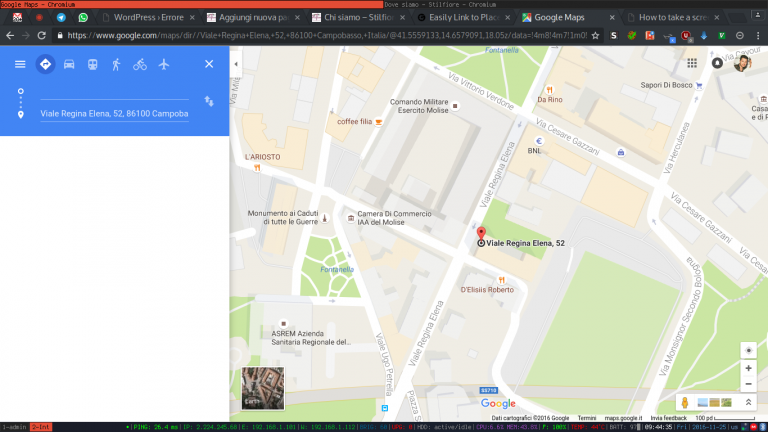
Task: Choose walking directions icon
Action: pos(116,64)
